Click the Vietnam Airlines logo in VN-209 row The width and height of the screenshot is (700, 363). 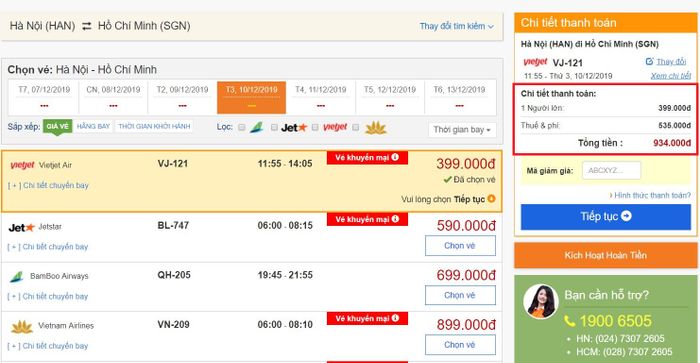[21, 327]
